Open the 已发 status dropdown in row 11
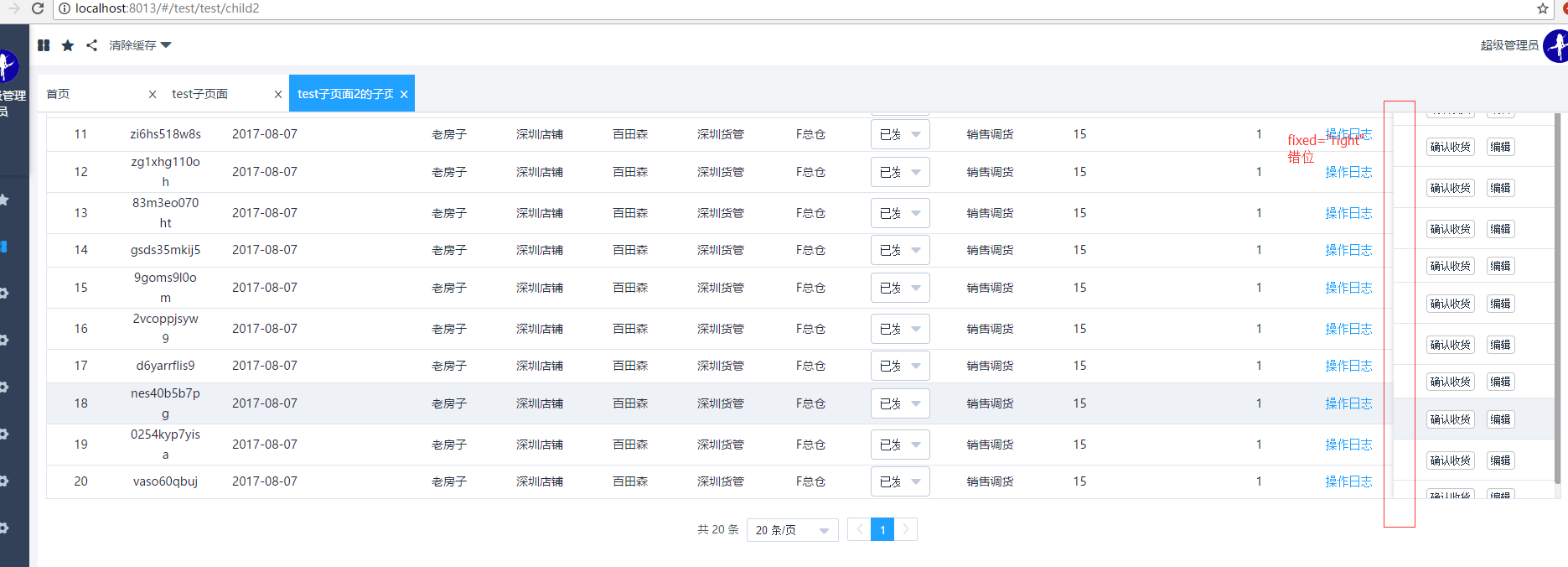The image size is (1568, 567). tap(900, 134)
